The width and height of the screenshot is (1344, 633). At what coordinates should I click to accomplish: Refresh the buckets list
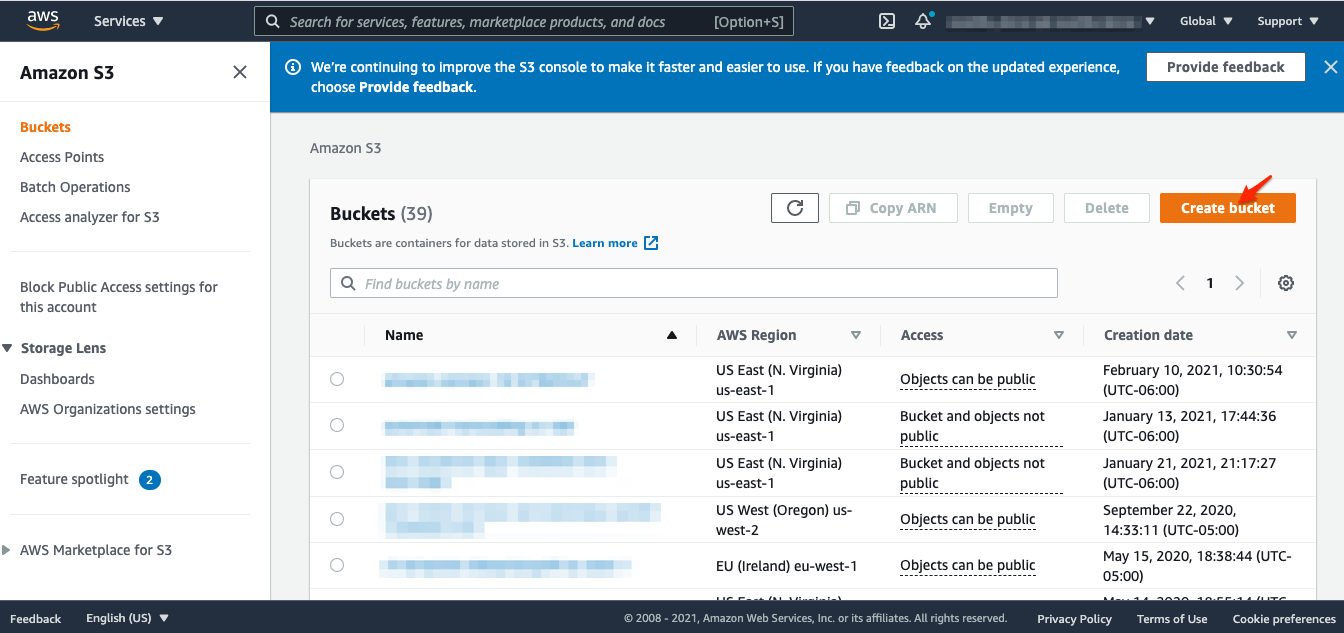click(795, 208)
